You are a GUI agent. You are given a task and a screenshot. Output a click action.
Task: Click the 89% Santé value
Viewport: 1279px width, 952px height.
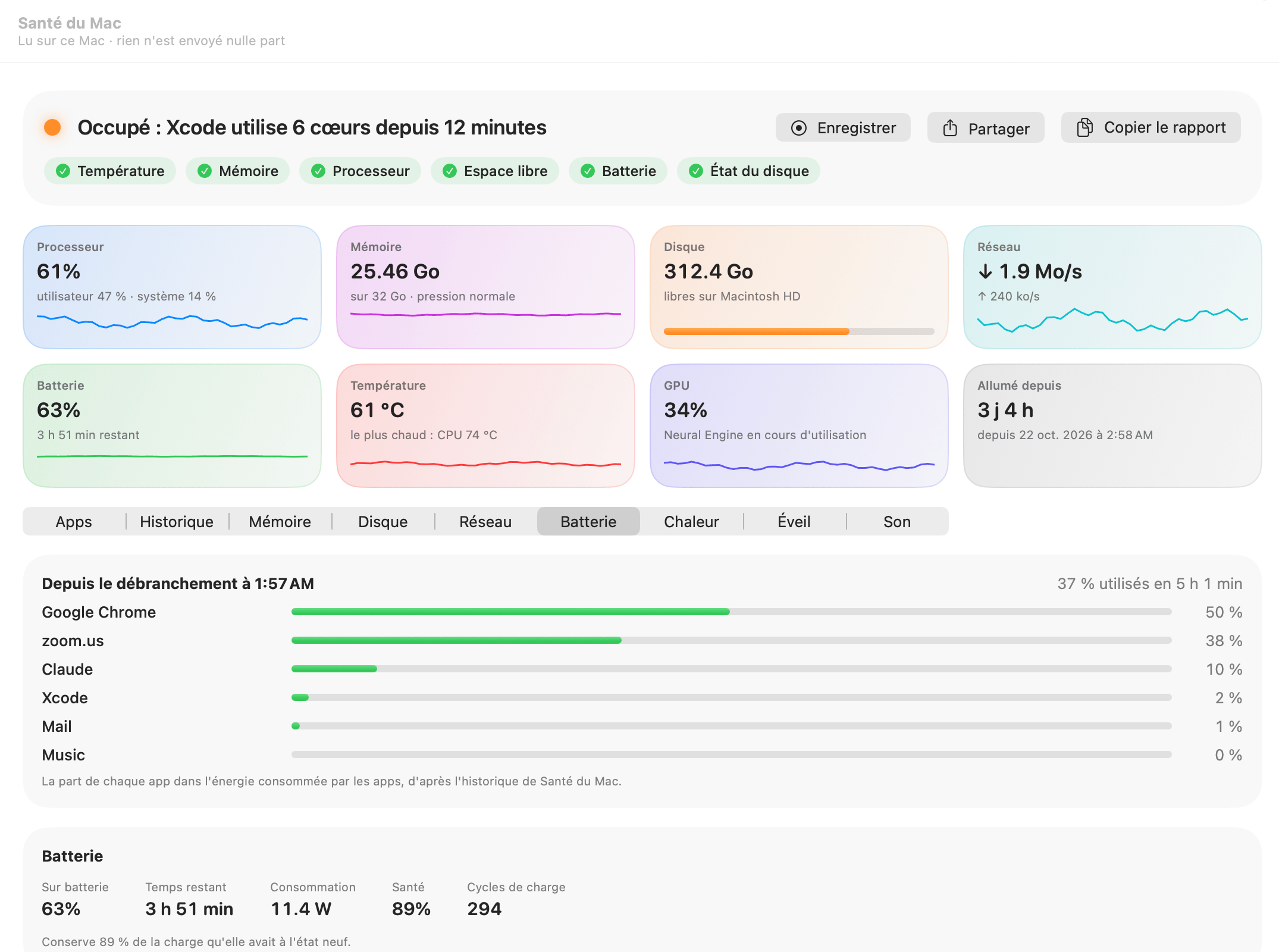click(411, 909)
